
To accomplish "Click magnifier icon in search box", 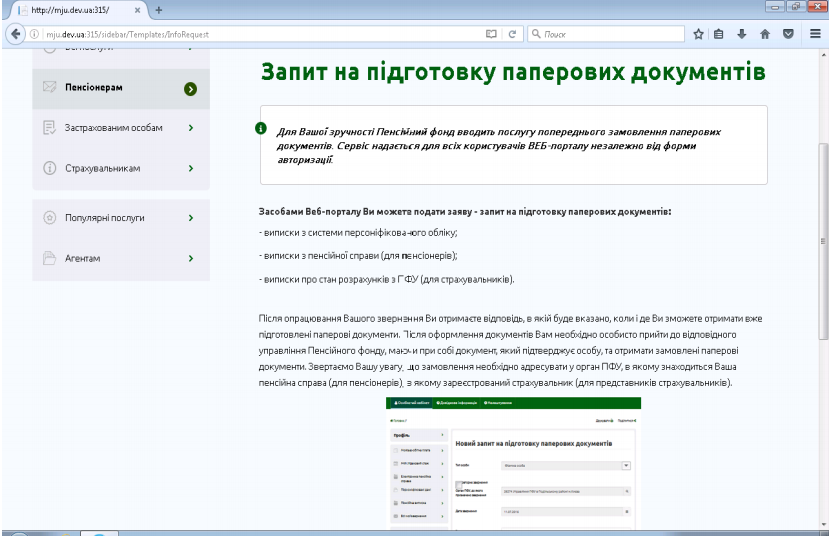I will [x=536, y=34].
